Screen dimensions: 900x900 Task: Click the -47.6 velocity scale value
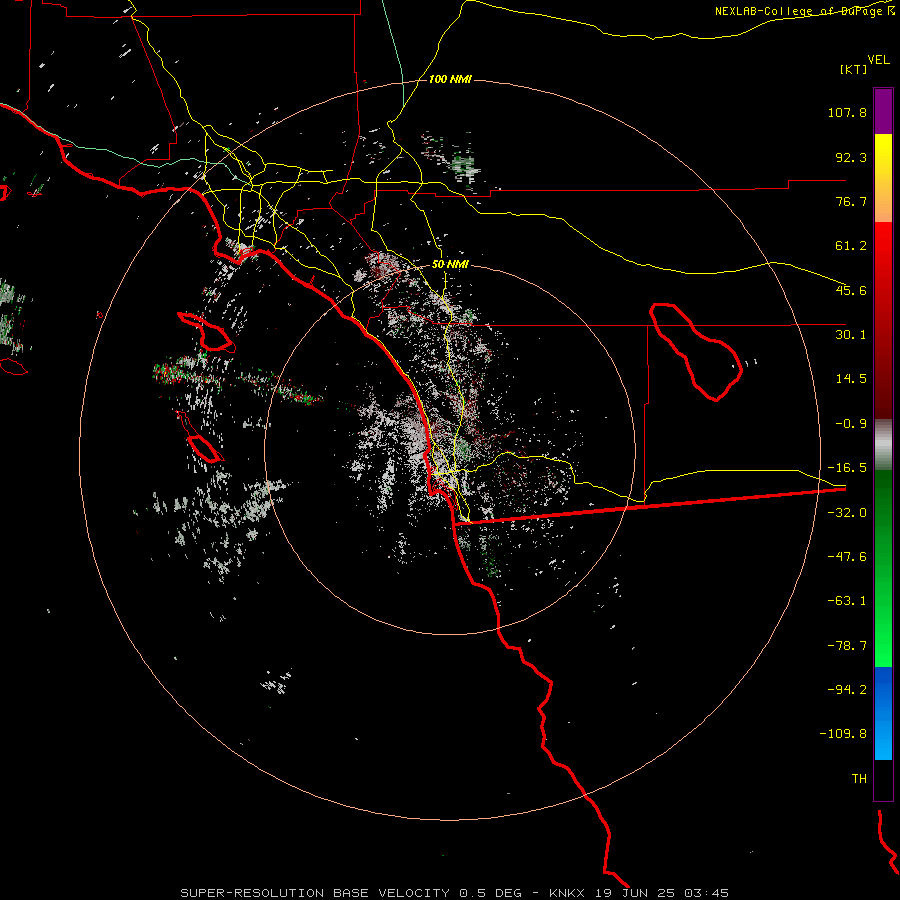(x=847, y=557)
